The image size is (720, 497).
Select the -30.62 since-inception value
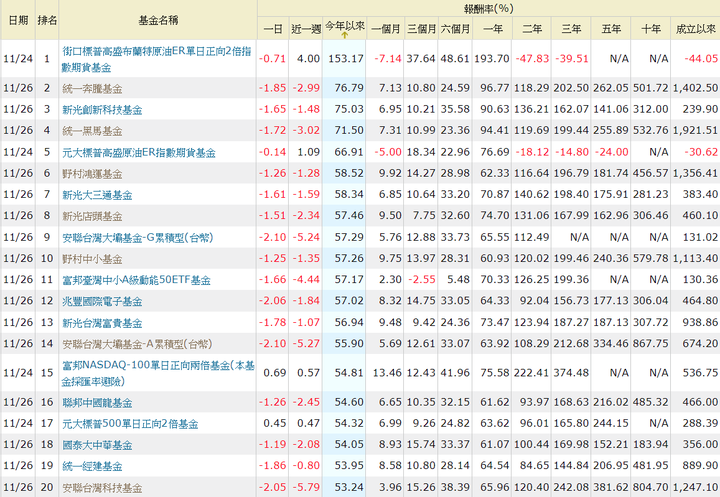(701, 152)
